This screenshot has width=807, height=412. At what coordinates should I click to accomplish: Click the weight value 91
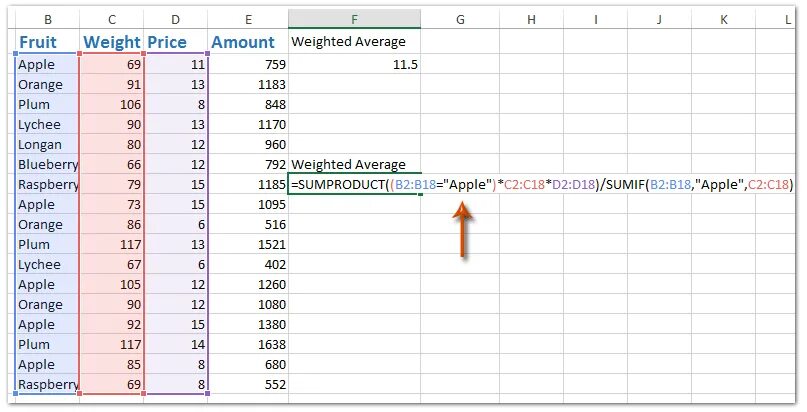click(x=112, y=84)
